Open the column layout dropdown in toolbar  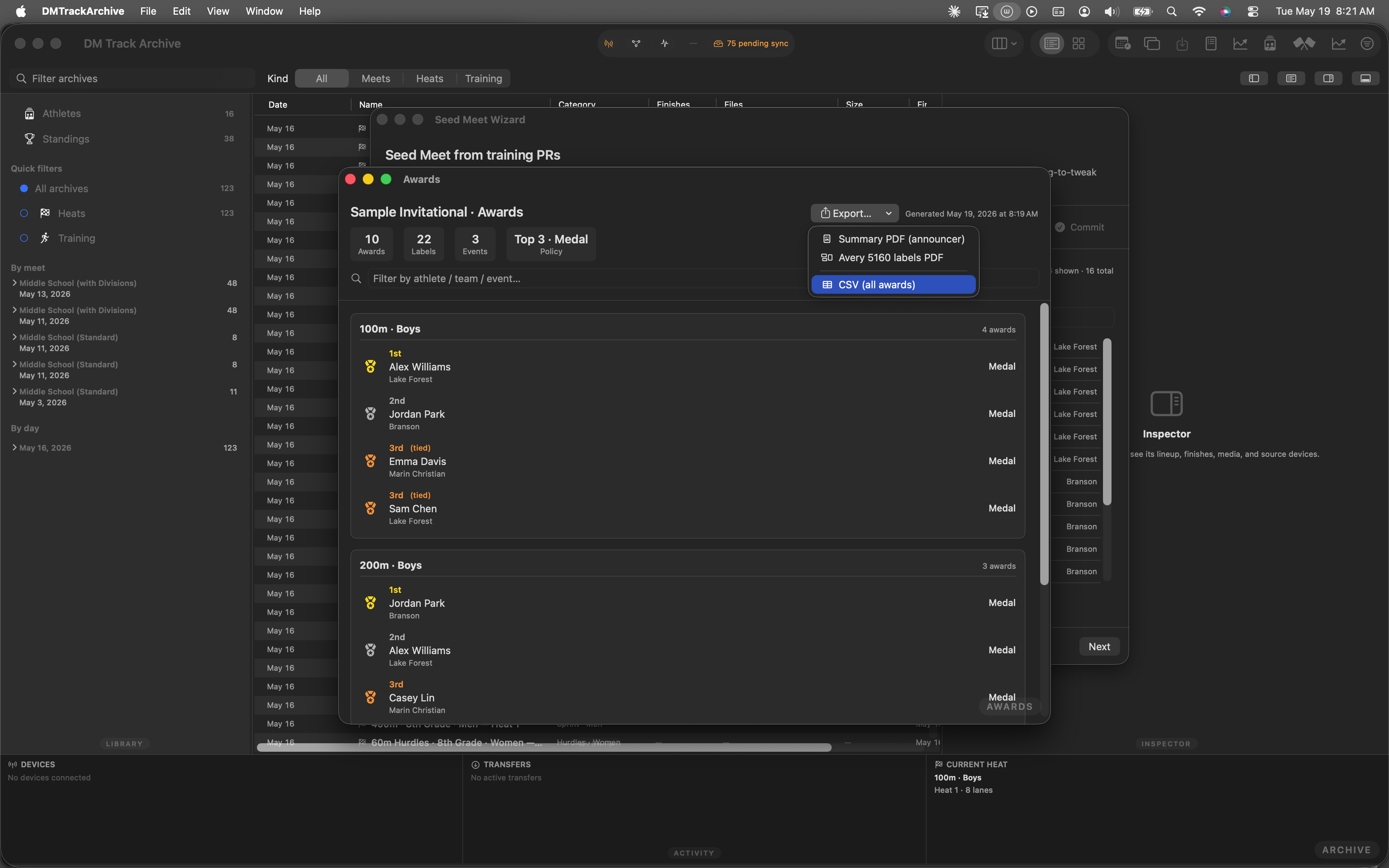[1004, 44]
